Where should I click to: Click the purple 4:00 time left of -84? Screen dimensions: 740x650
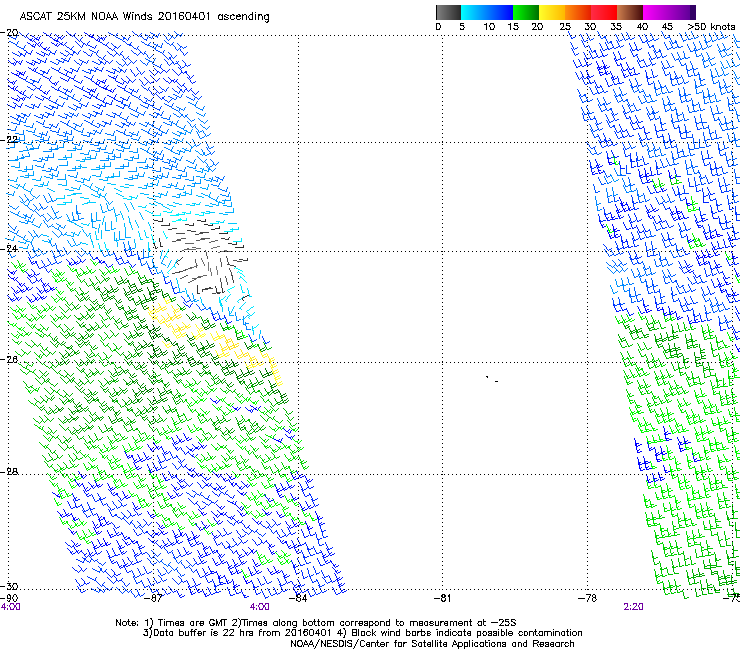(x=260, y=607)
